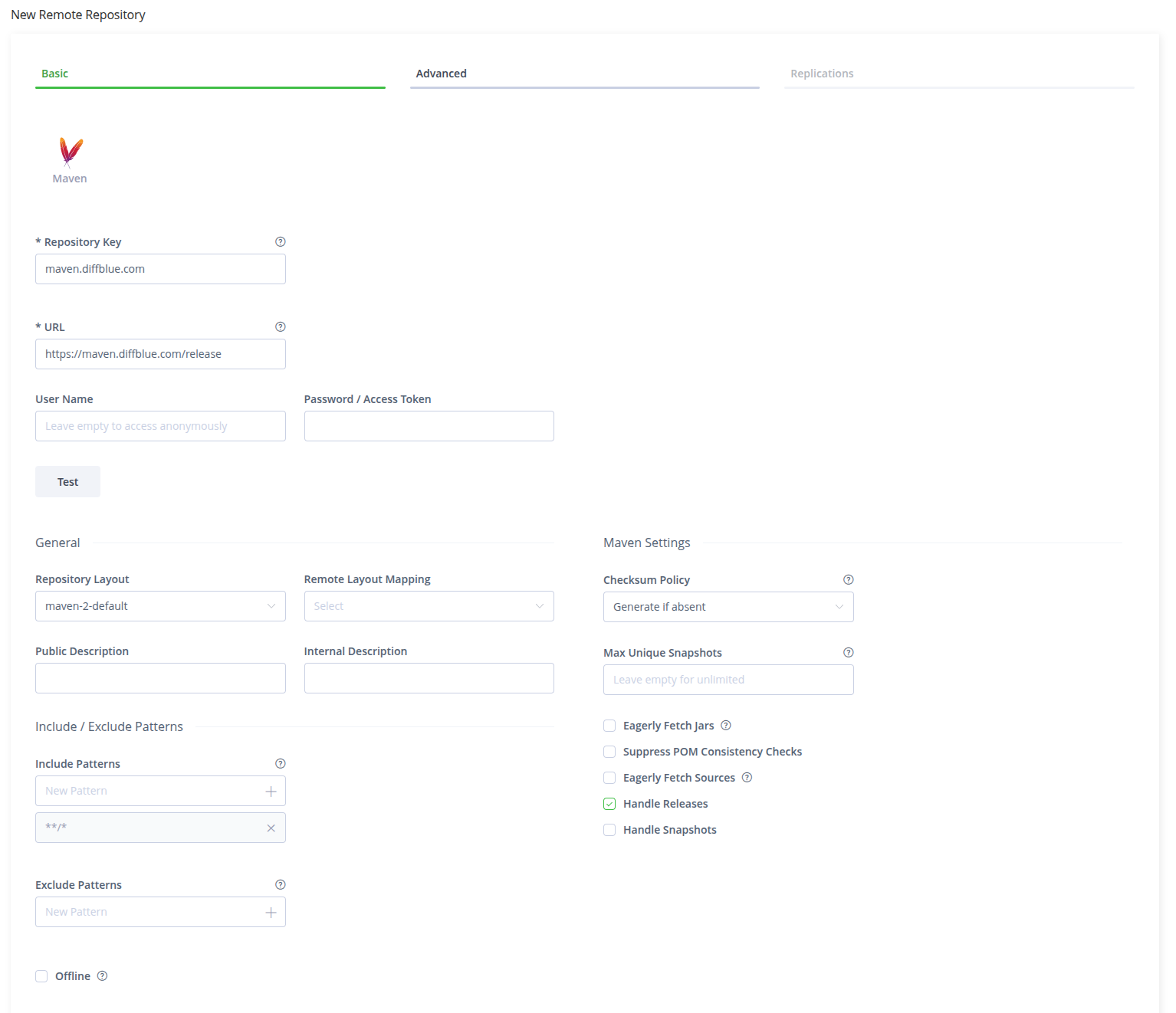Remove the **/* include pattern
The width and height of the screenshot is (1176, 1013).
[271, 828]
